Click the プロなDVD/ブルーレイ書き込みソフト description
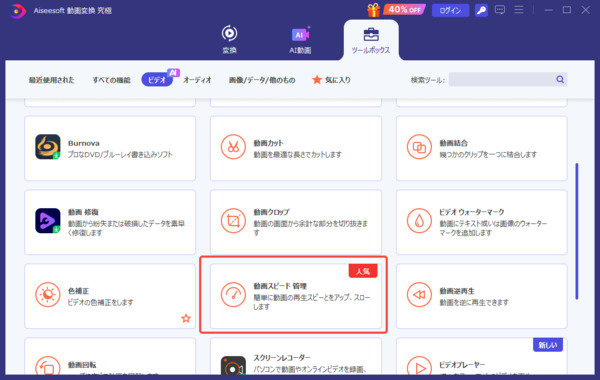This screenshot has width=600, height=380. click(x=120, y=155)
